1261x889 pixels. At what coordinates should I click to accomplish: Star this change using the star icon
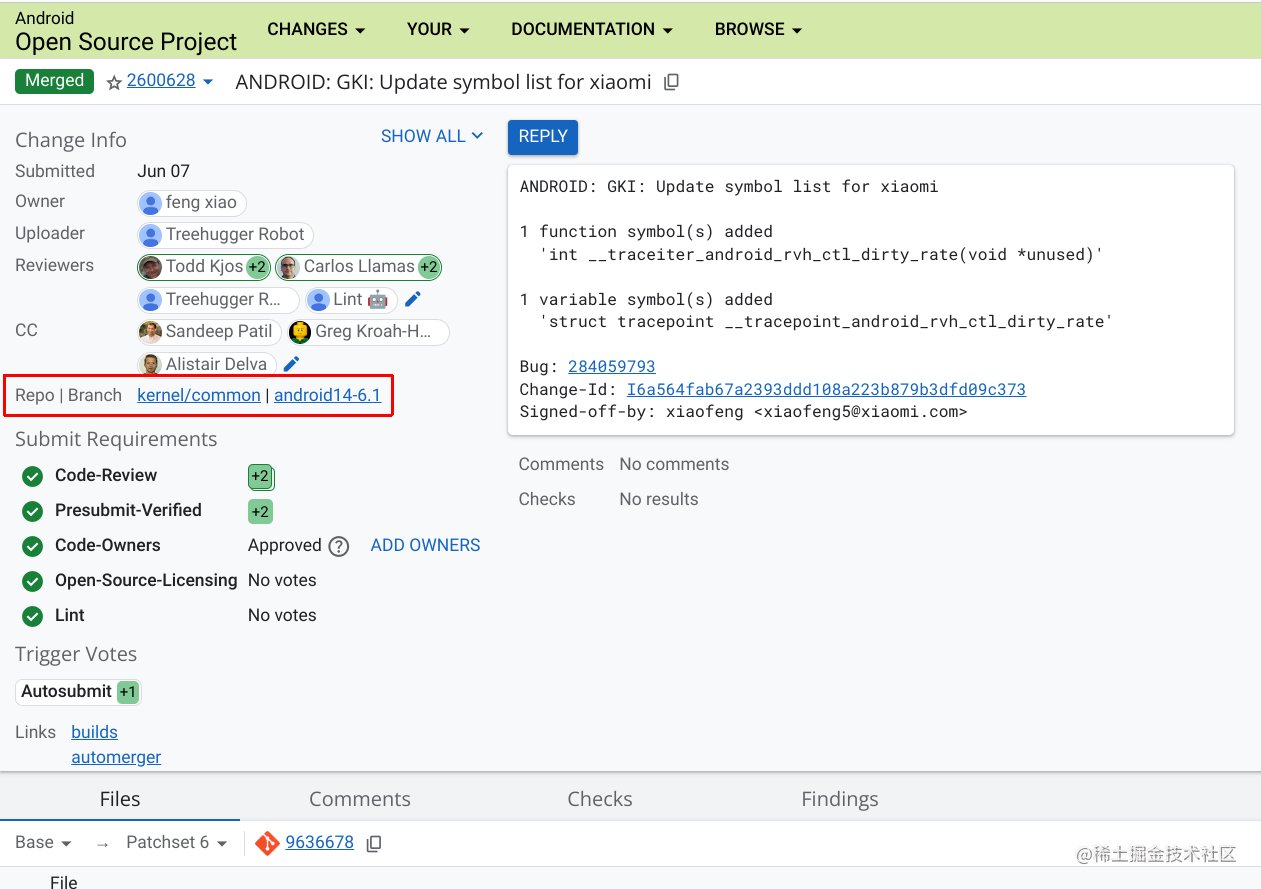tap(114, 82)
